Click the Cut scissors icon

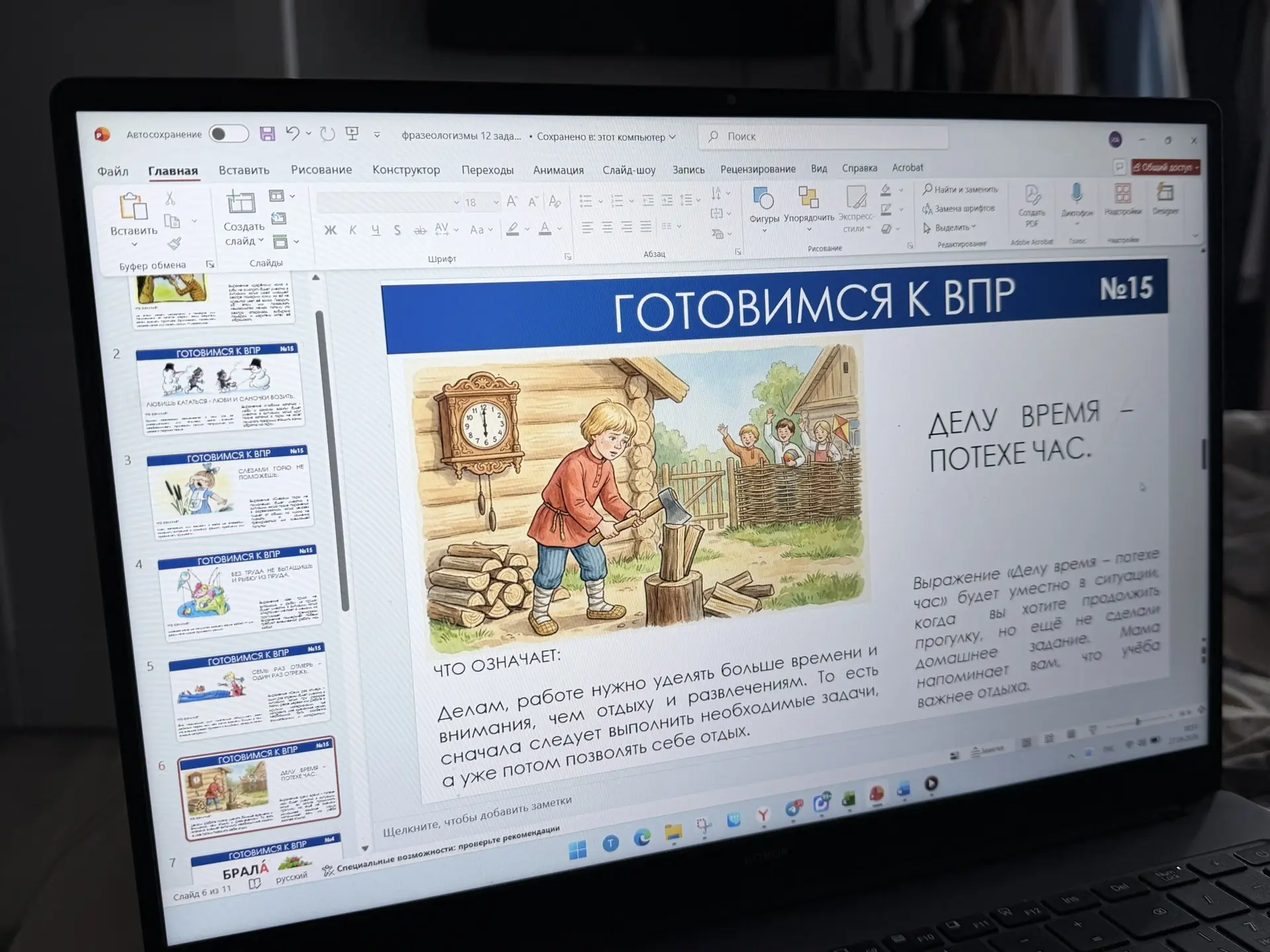tap(170, 198)
